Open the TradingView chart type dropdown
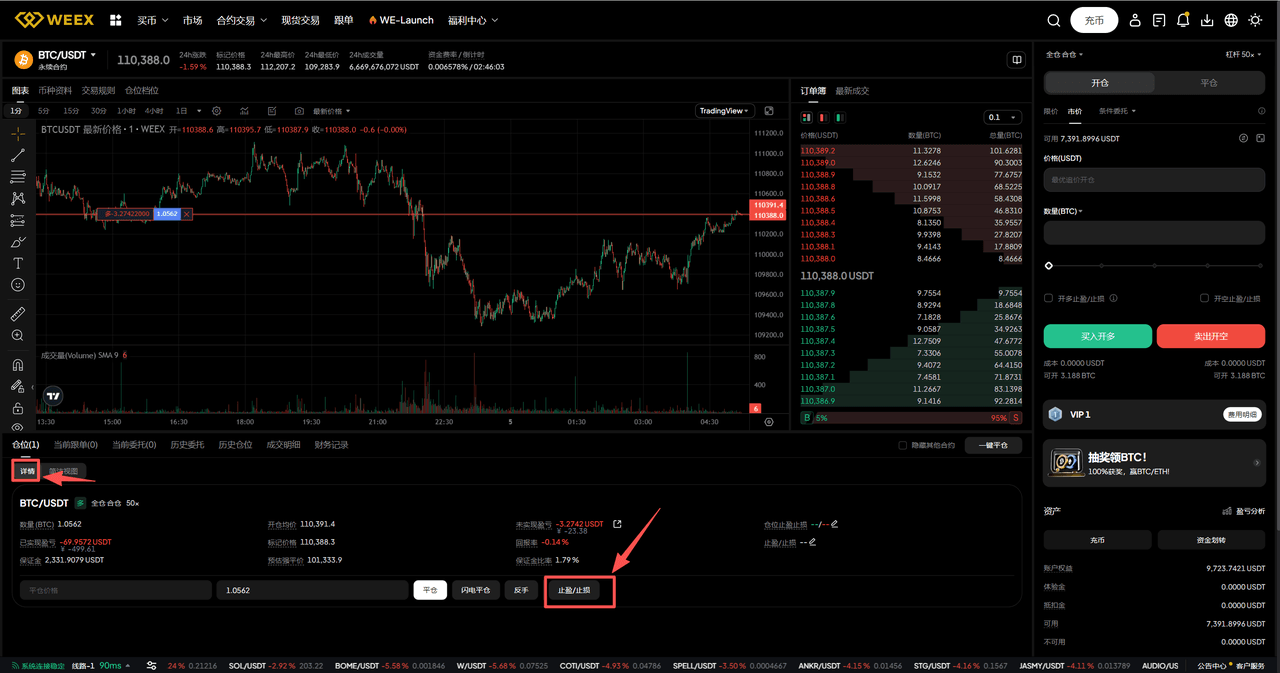Image resolution: width=1280 pixels, height=673 pixels. [725, 111]
